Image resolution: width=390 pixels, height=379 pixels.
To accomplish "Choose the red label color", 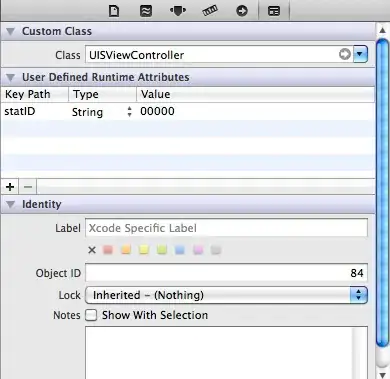I will click(x=108, y=250).
